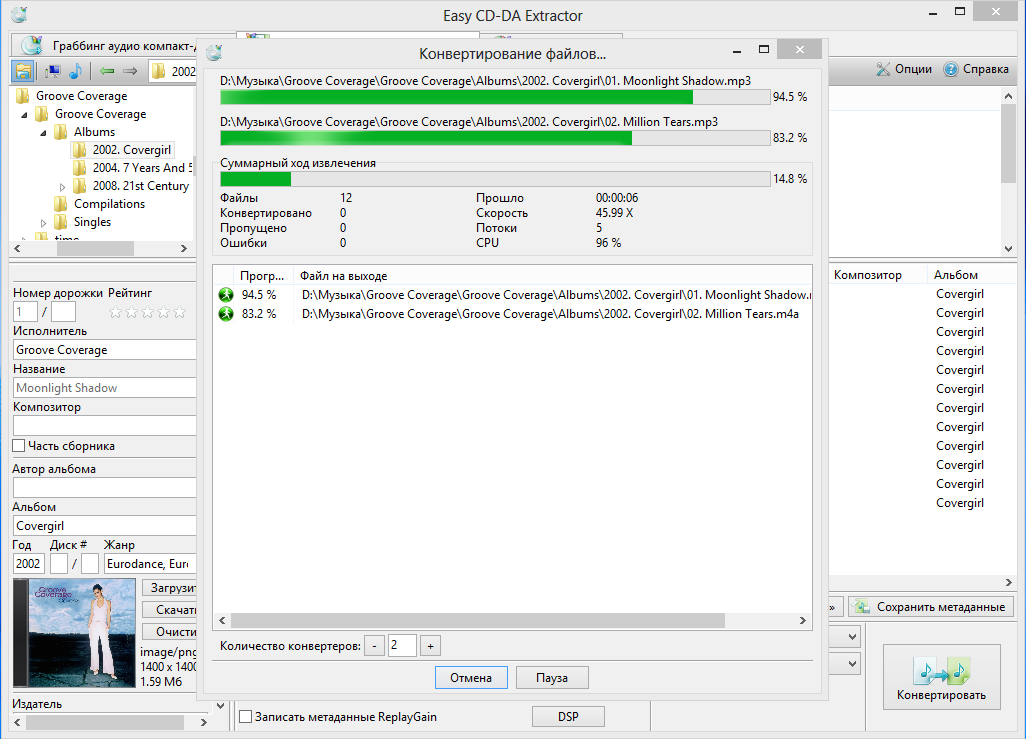Collapse the Albums tree node
The image size is (1026, 739).
43,133
